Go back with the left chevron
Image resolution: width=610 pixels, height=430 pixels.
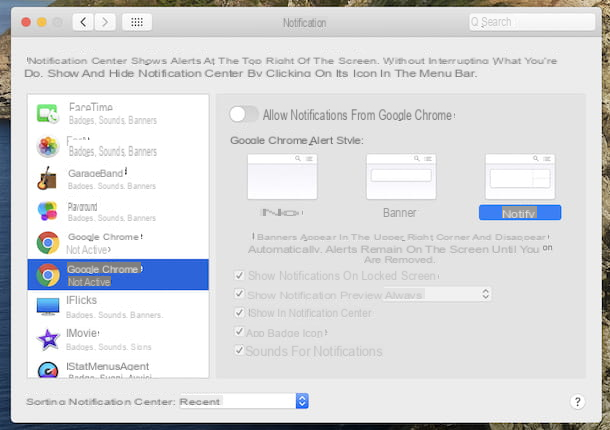click(x=83, y=22)
